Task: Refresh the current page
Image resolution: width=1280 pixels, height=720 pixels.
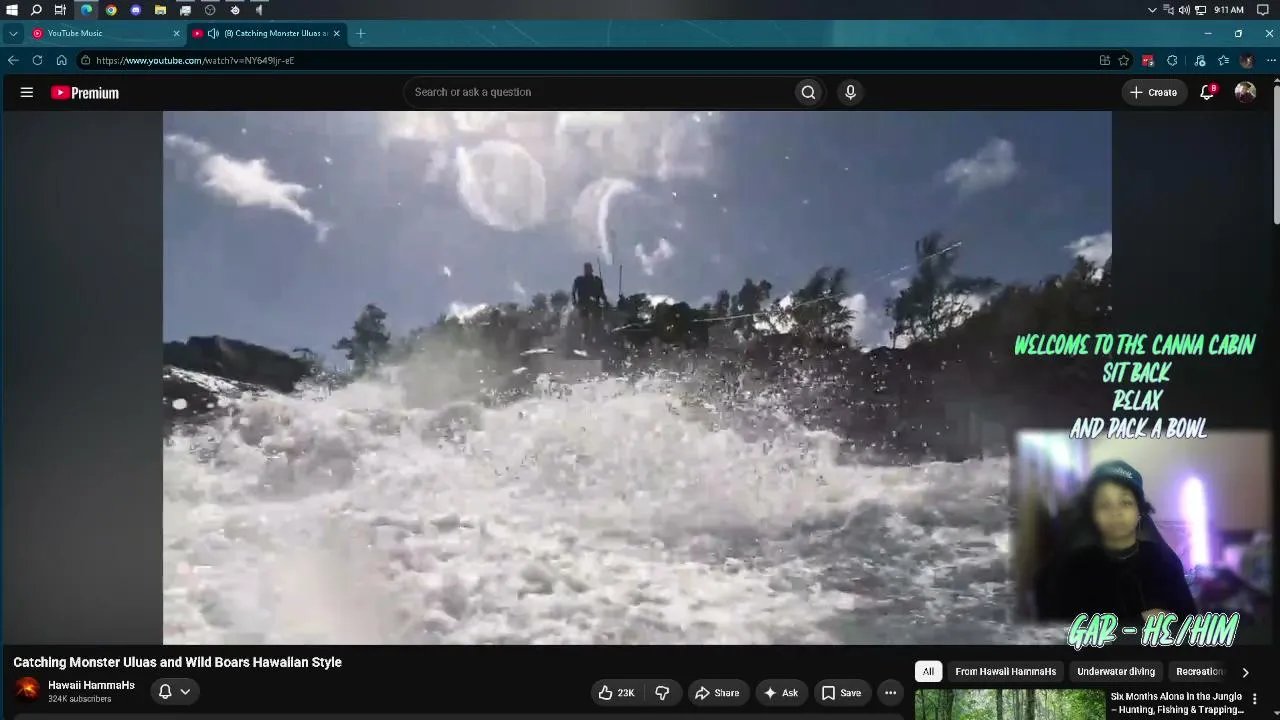Action: point(37,60)
